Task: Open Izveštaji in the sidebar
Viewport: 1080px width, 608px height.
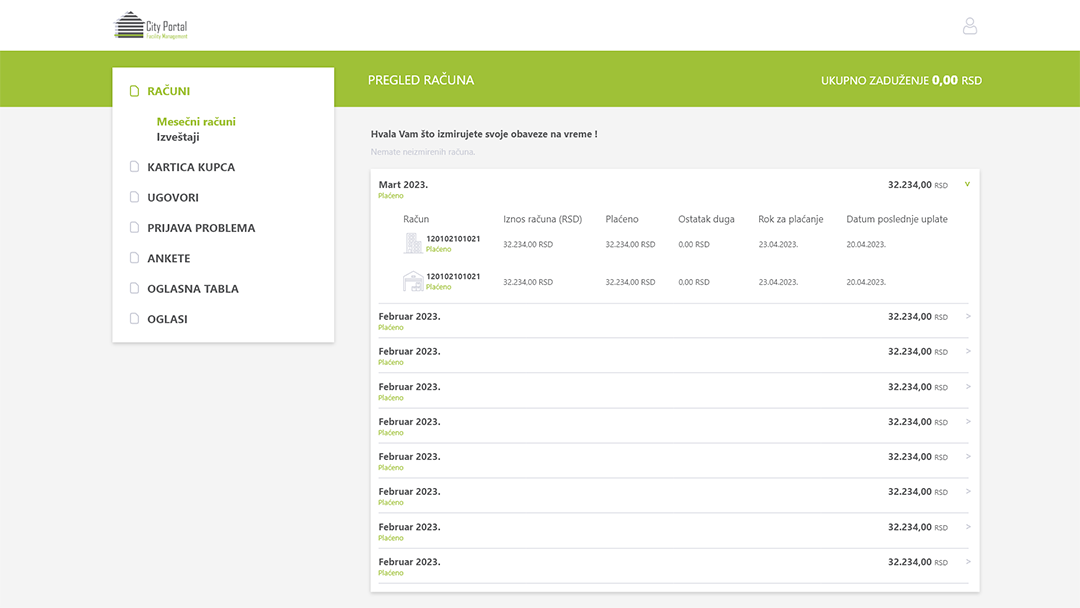Action: [178, 137]
